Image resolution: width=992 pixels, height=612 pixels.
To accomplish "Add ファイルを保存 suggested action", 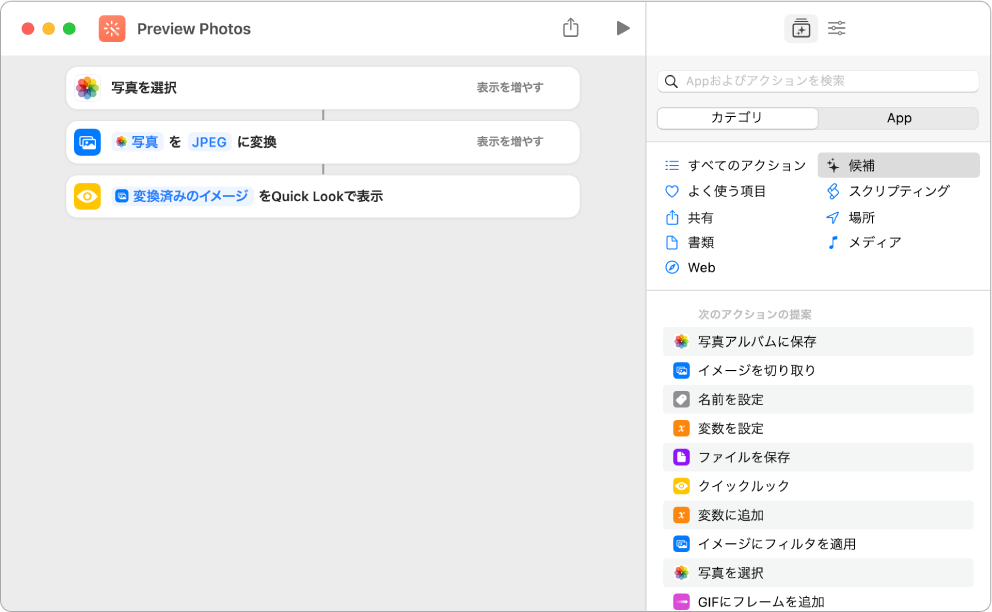I will [818, 457].
